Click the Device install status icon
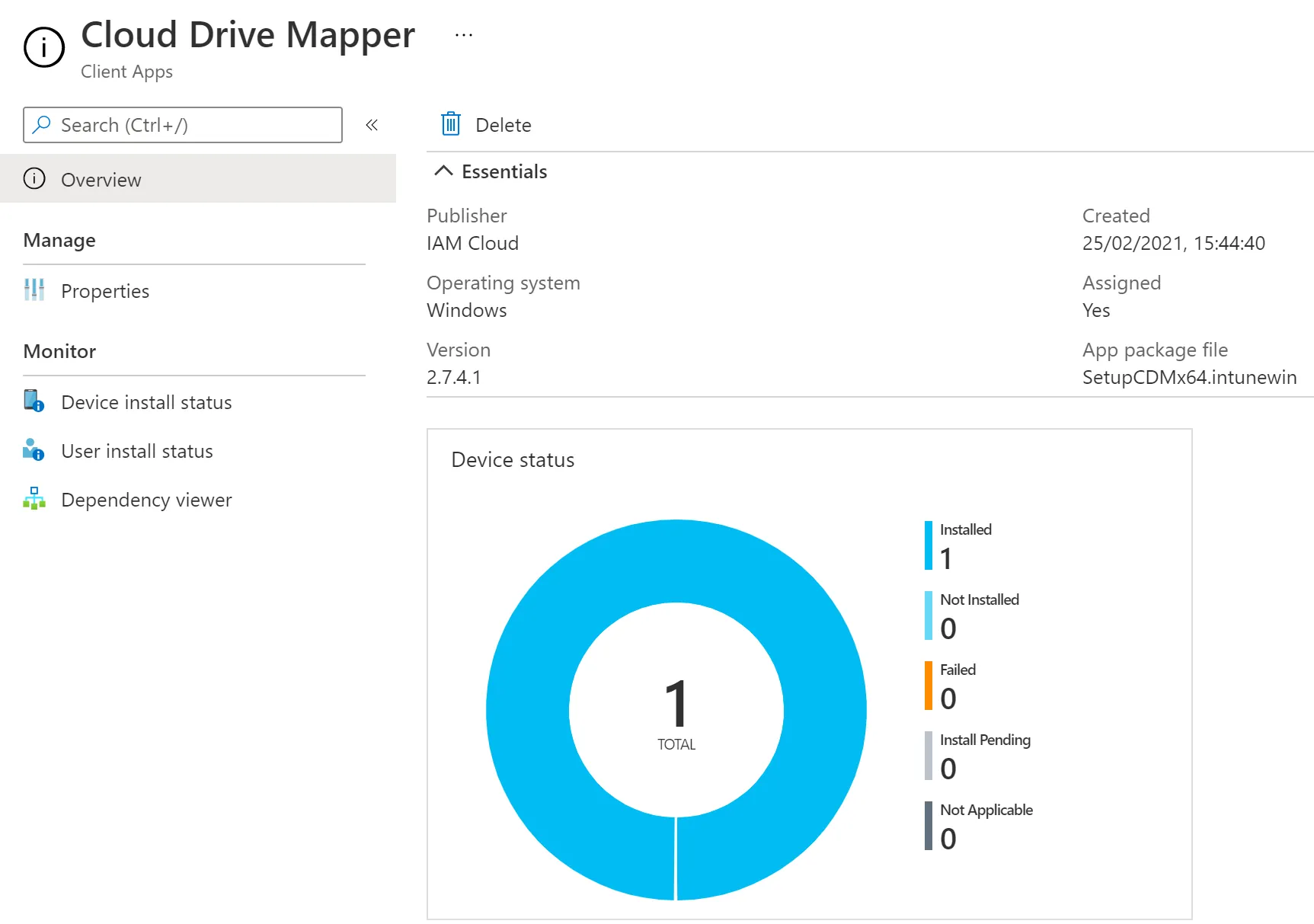 coord(34,401)
